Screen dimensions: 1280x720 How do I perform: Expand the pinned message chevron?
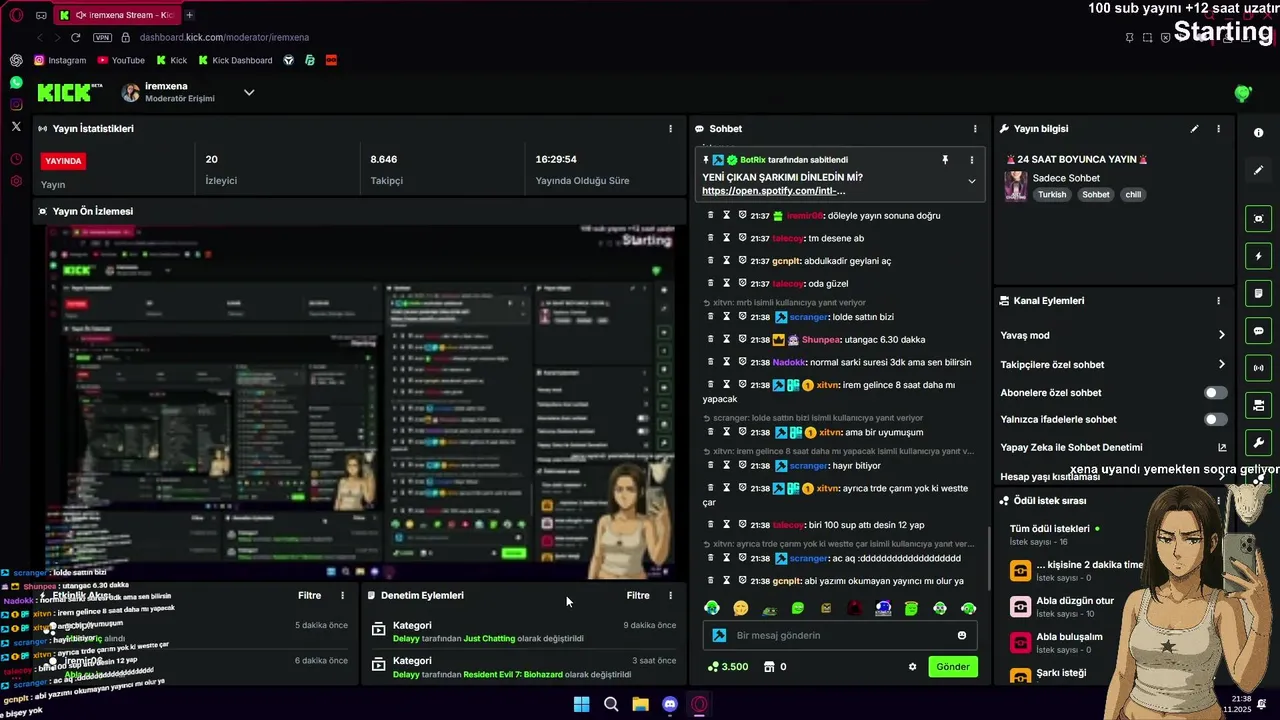coord(971,182)
